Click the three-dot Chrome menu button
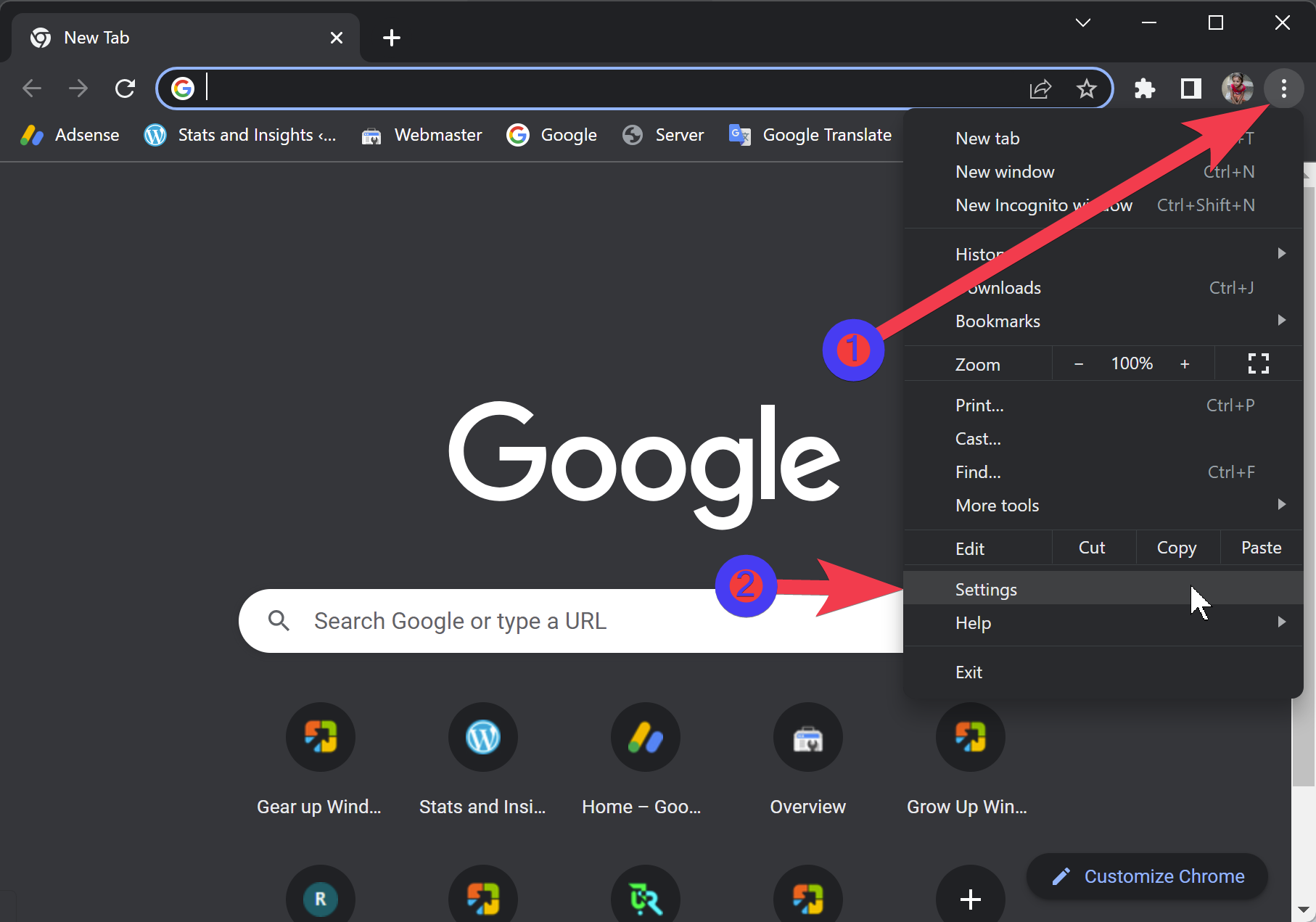The height and width of the screenshot is (922, 1316). pyautogui.click(x=1283, y=89)
